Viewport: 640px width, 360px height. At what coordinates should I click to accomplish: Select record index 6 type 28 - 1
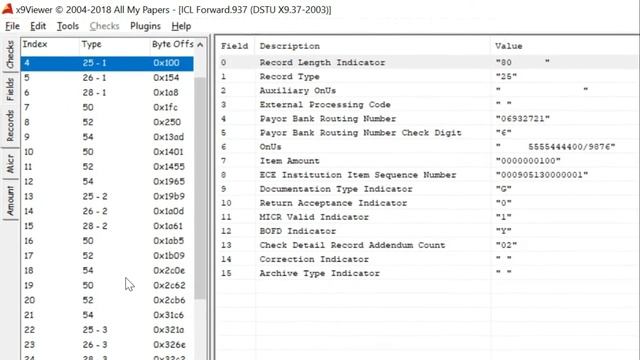coord(107,93)
